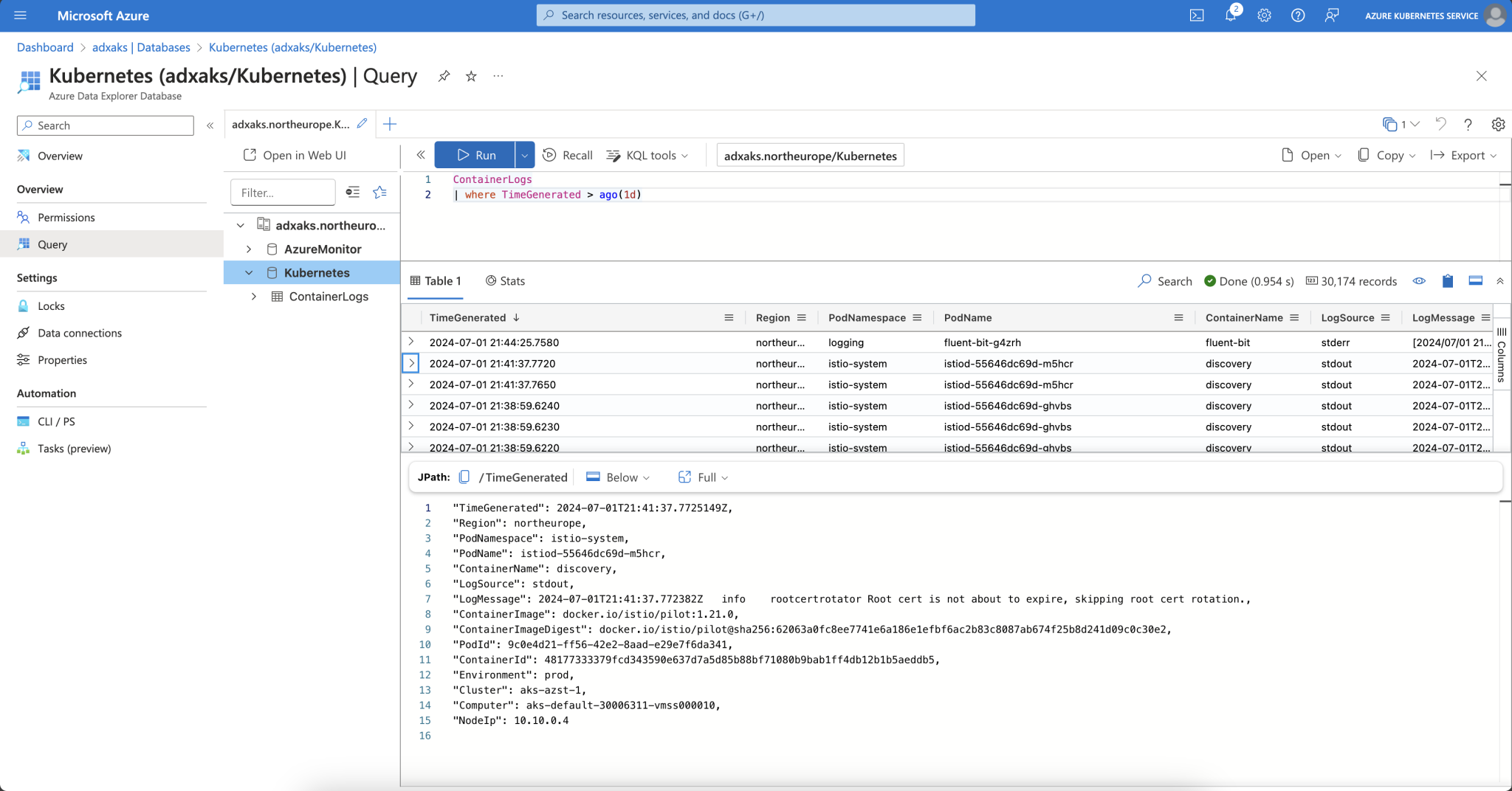Viewport: 1512px width, 791px height.
Task: Click the favorites star icon above the tree
Action: (x=379, y=192)
